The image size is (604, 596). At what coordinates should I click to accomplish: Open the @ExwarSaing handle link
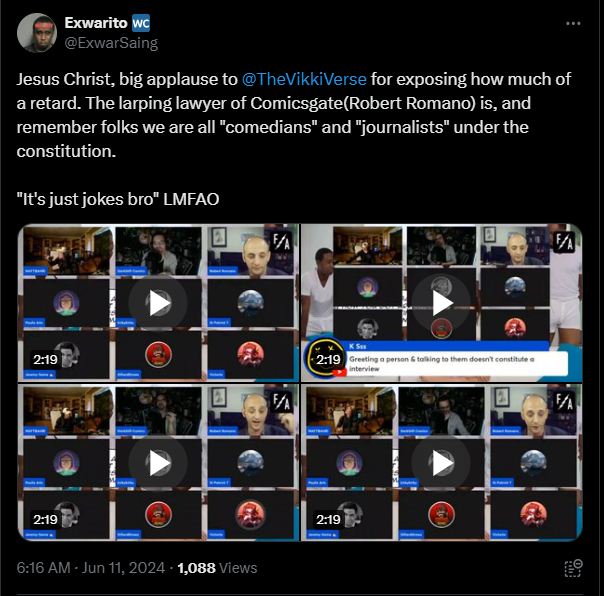tap(111, 43)
